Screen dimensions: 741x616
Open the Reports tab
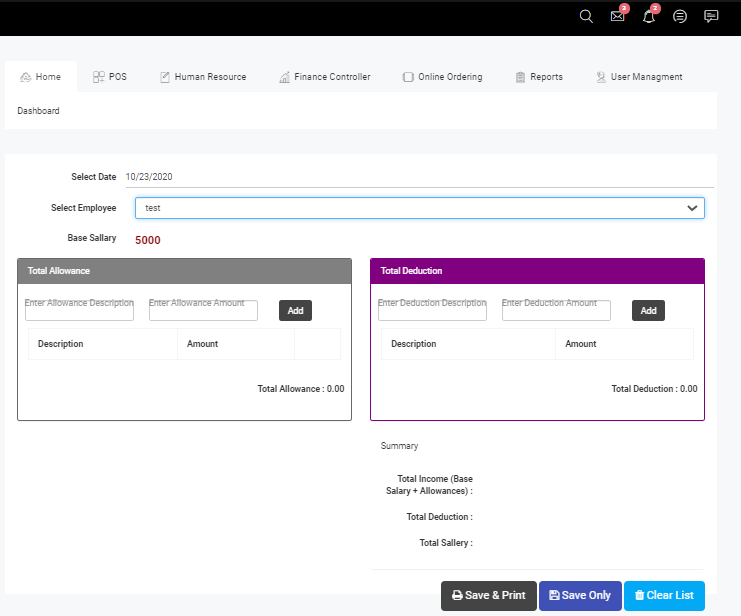[x=539, y=77]
